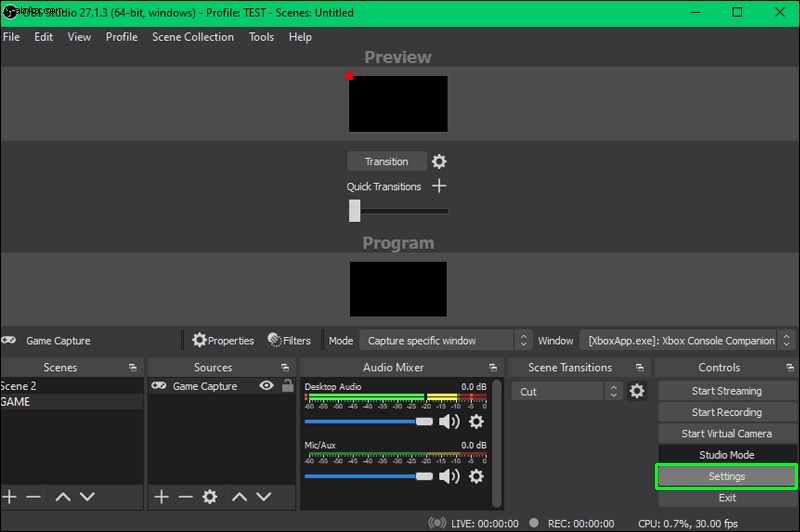This screenshot has width=800, height=532.
Task: Click Mic/Aux volume slider
Action: click(368, 476)
